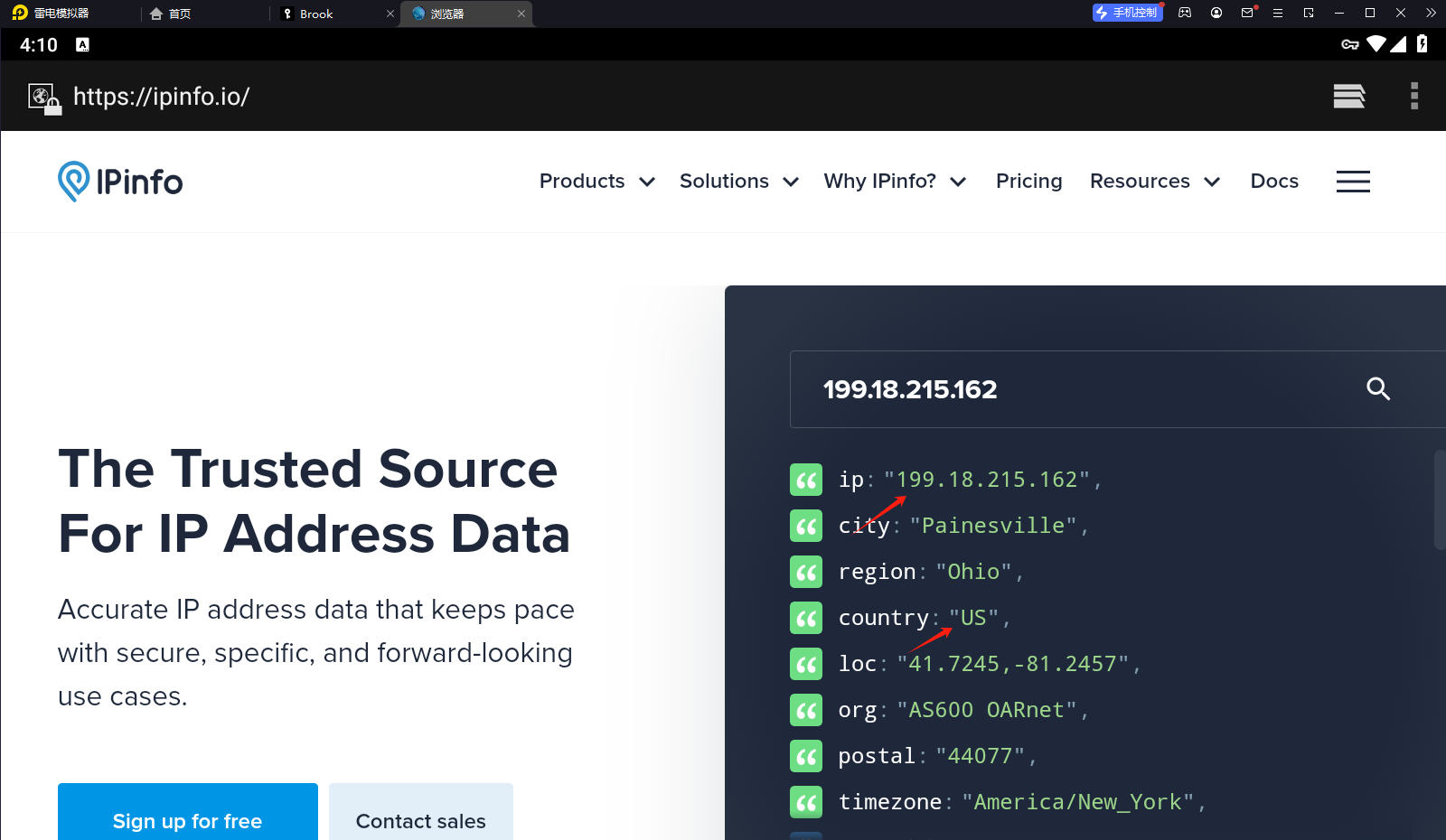Expand the Resources dropdown
This screenshot has height=840, width=1446.
1154,182
